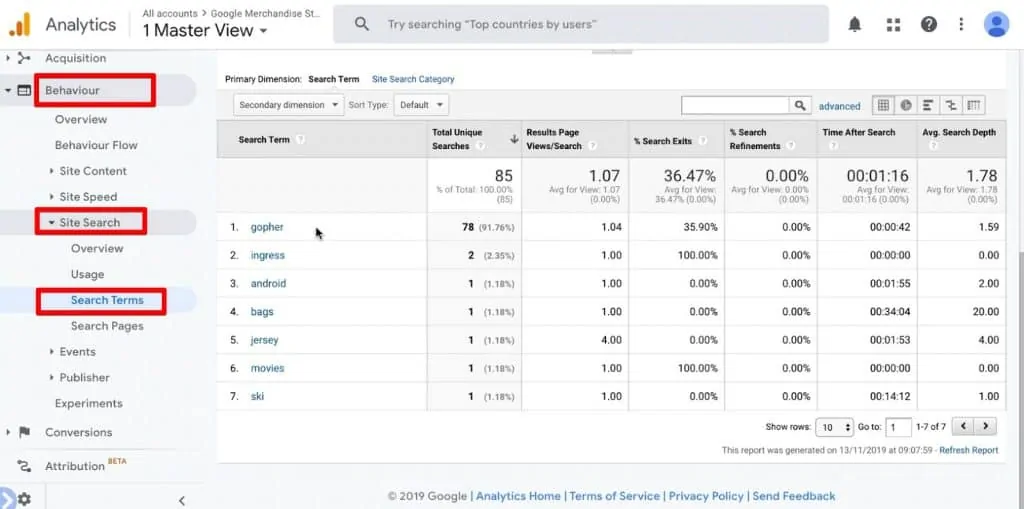1024x509 pixels.
Task: Click the Go to page number field
Action: (898, 427)
